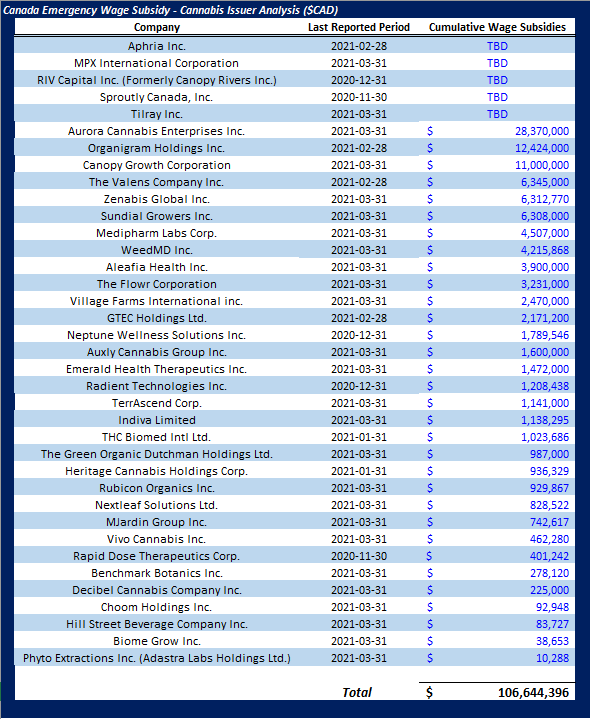Click the 1,789,546 subsidy value
This screenshot has height=719, width=590.
tap(545, 335)
